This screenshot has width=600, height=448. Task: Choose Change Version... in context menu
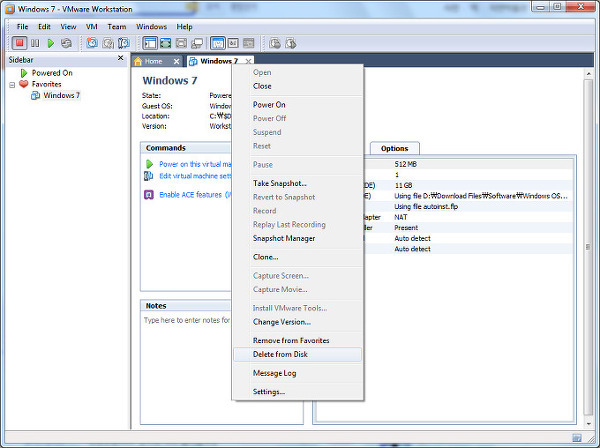(x=298, y=322)
